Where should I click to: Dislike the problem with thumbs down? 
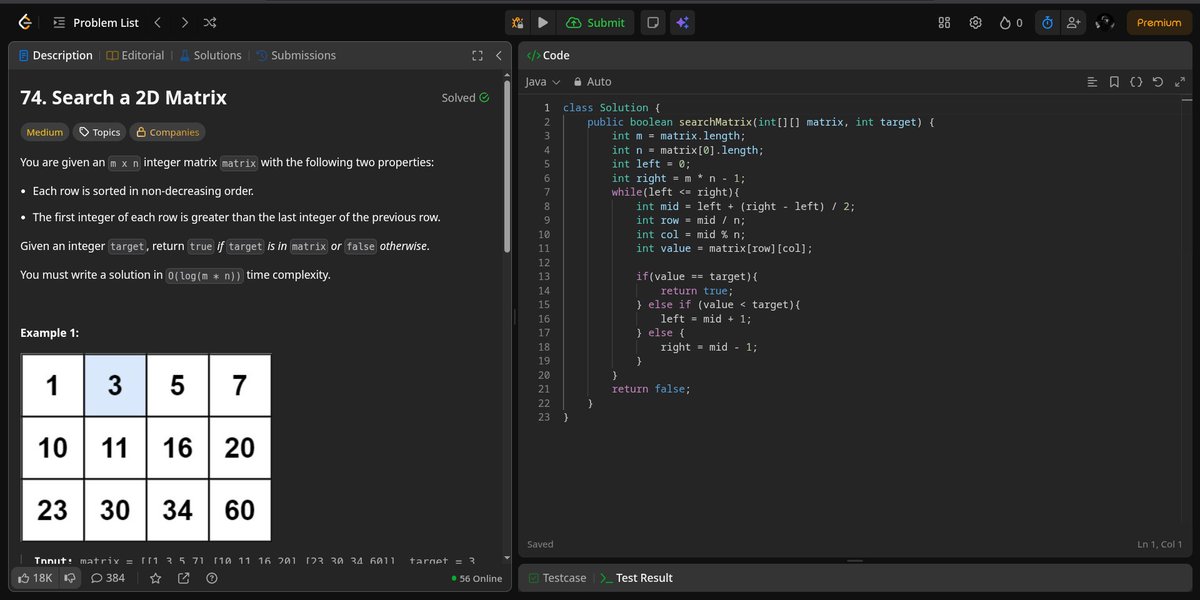click(70, 578)
